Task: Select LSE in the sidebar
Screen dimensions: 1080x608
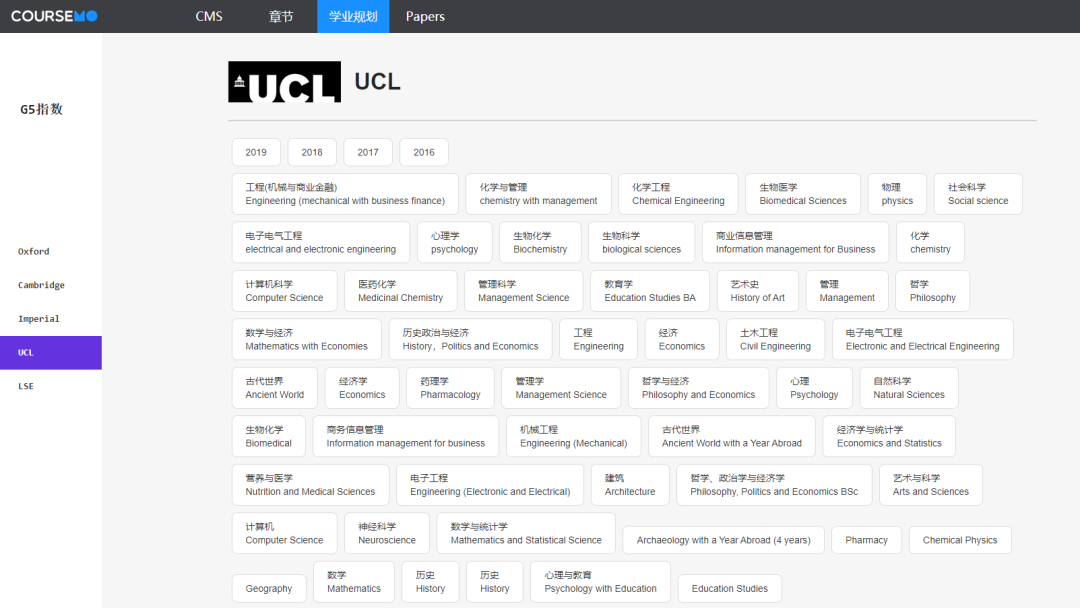Action: point(51,386)
